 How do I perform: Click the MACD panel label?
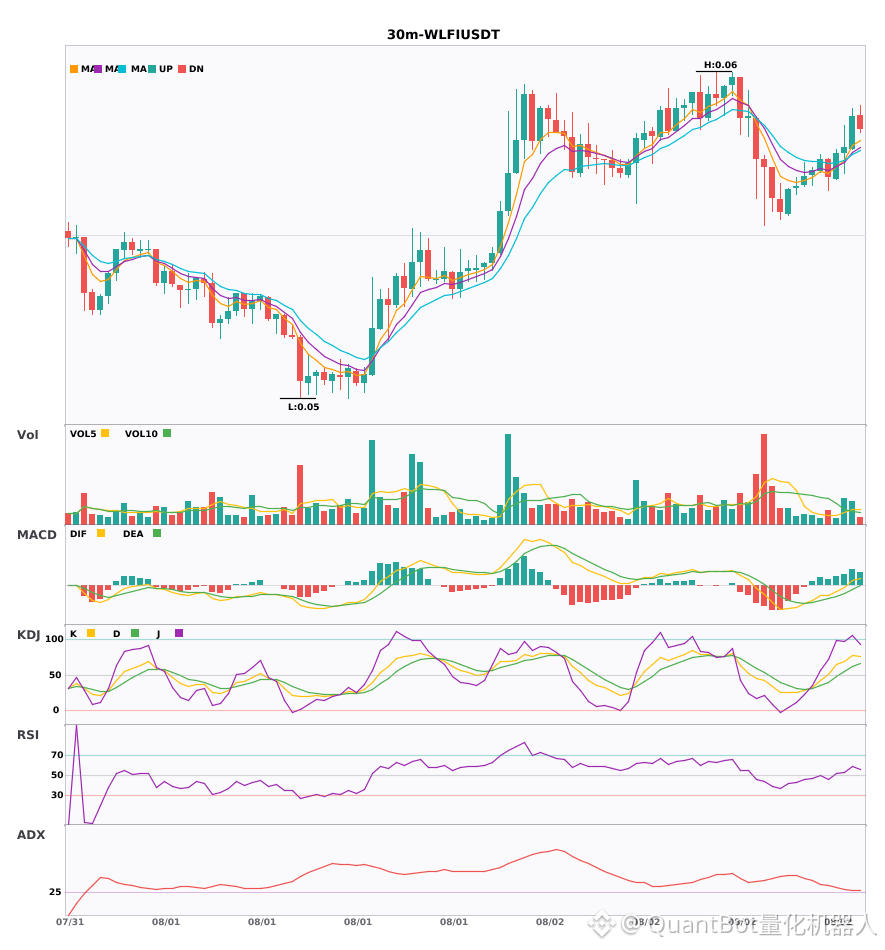[36, 535]
